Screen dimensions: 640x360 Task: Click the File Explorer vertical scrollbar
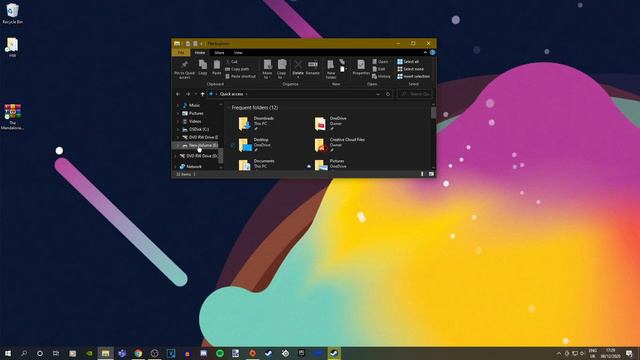(x=433, y=113)
